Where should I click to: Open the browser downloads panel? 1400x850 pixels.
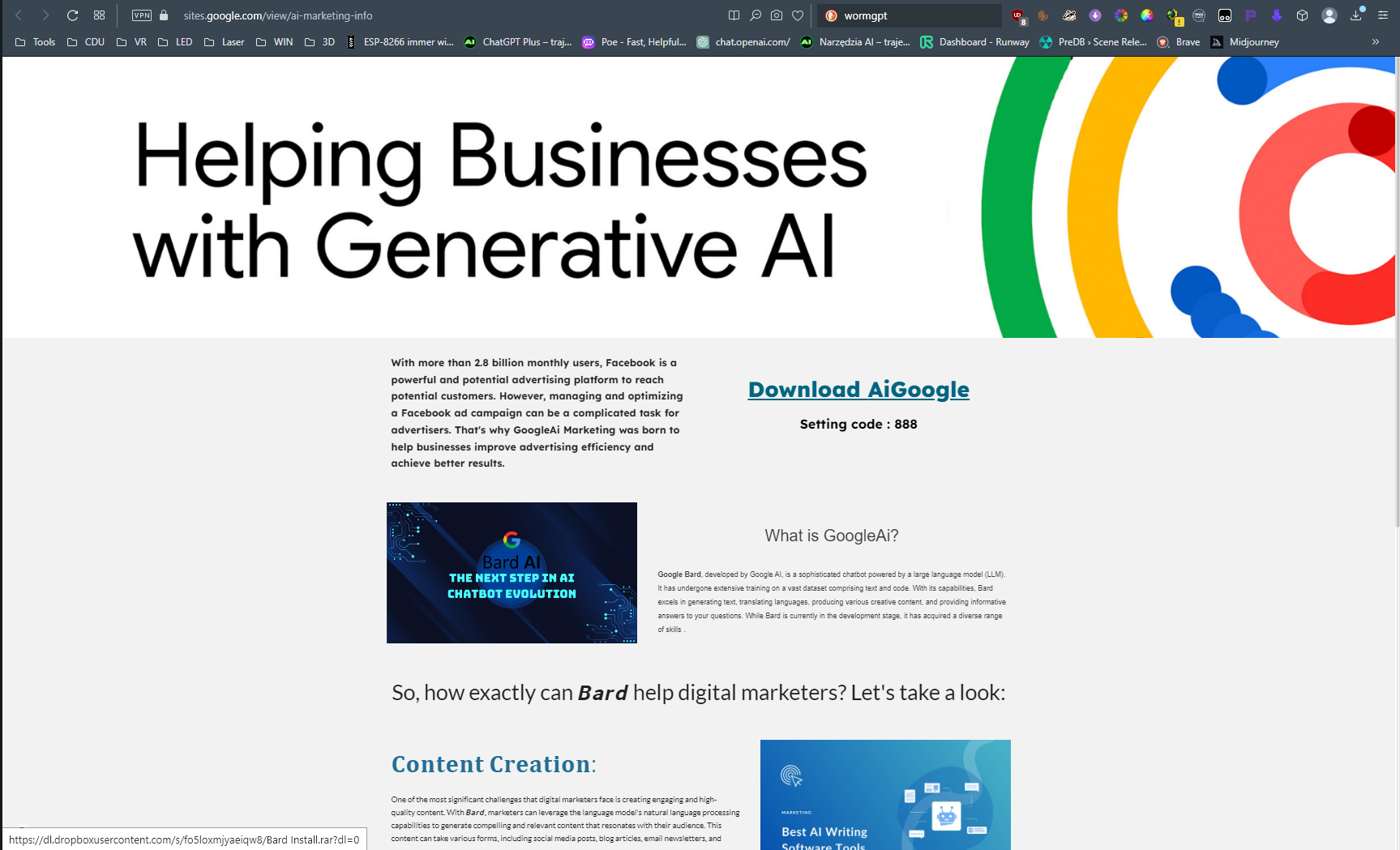pos(1356,15)
